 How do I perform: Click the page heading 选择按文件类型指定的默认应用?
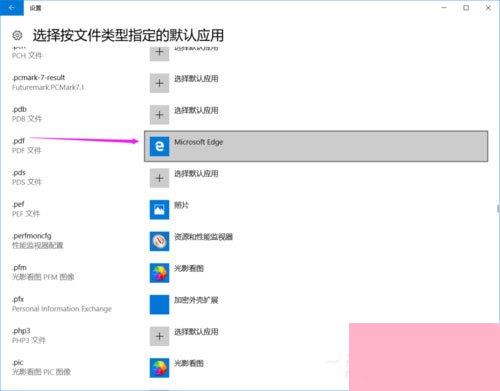click(128, 35)
